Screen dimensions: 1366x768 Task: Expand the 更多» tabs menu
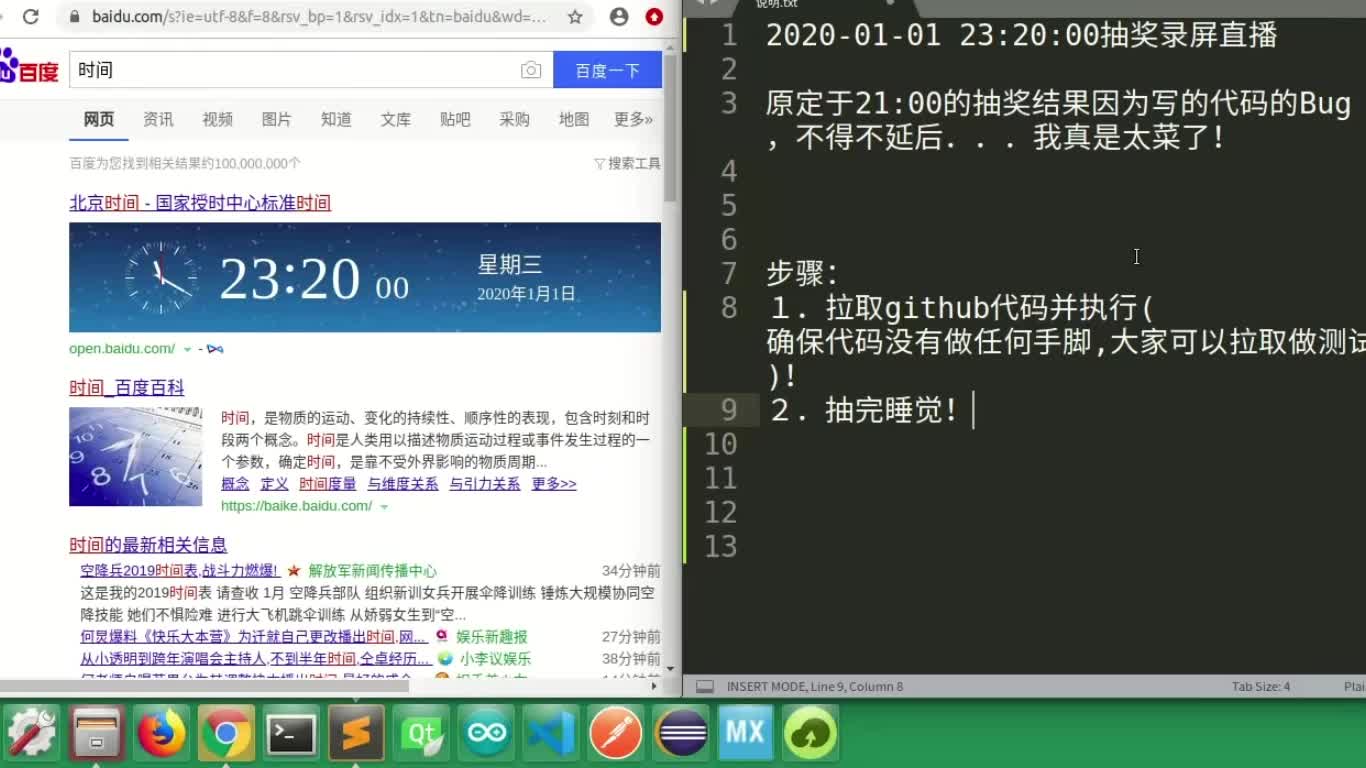633,119
